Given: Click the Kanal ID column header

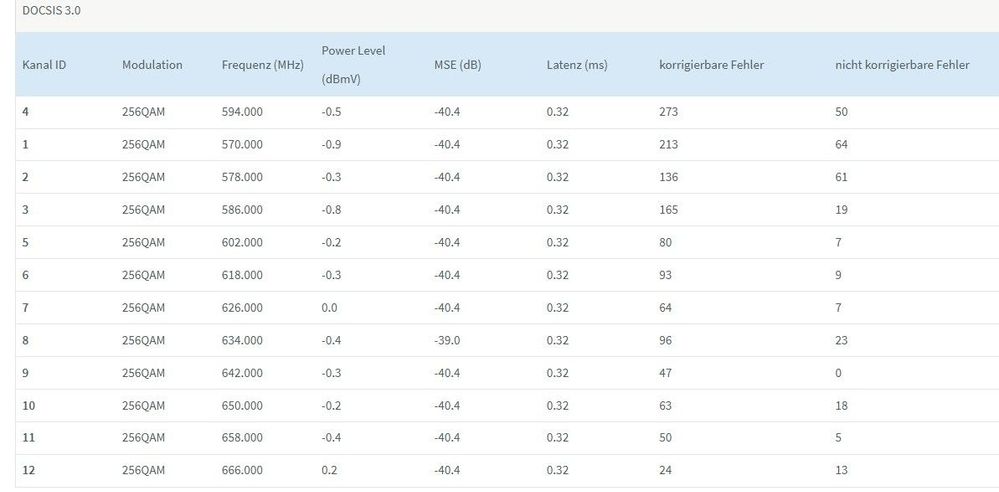Looking at the screenshot, I should tap(44, 65).
